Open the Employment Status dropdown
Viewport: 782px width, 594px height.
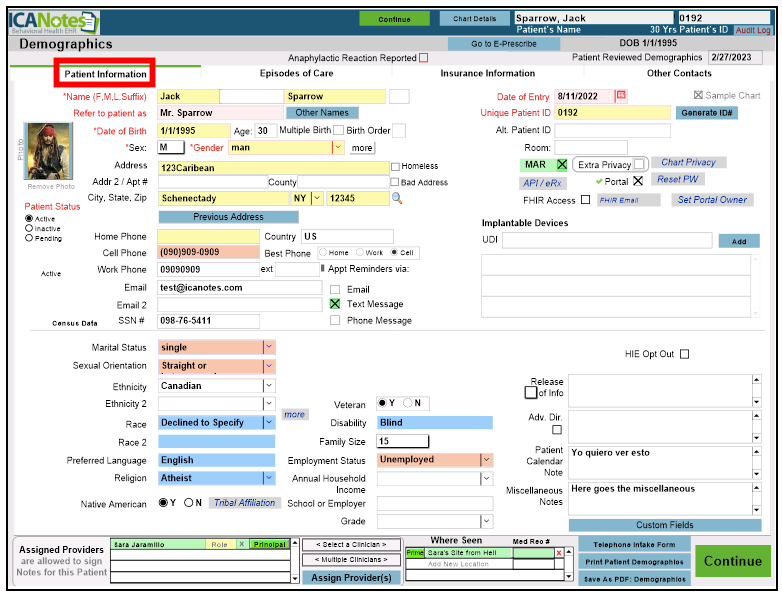pos(486,460)
